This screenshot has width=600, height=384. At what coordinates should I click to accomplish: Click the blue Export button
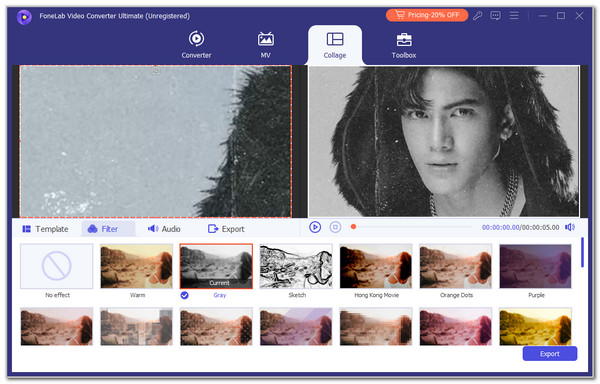point(549,354)
